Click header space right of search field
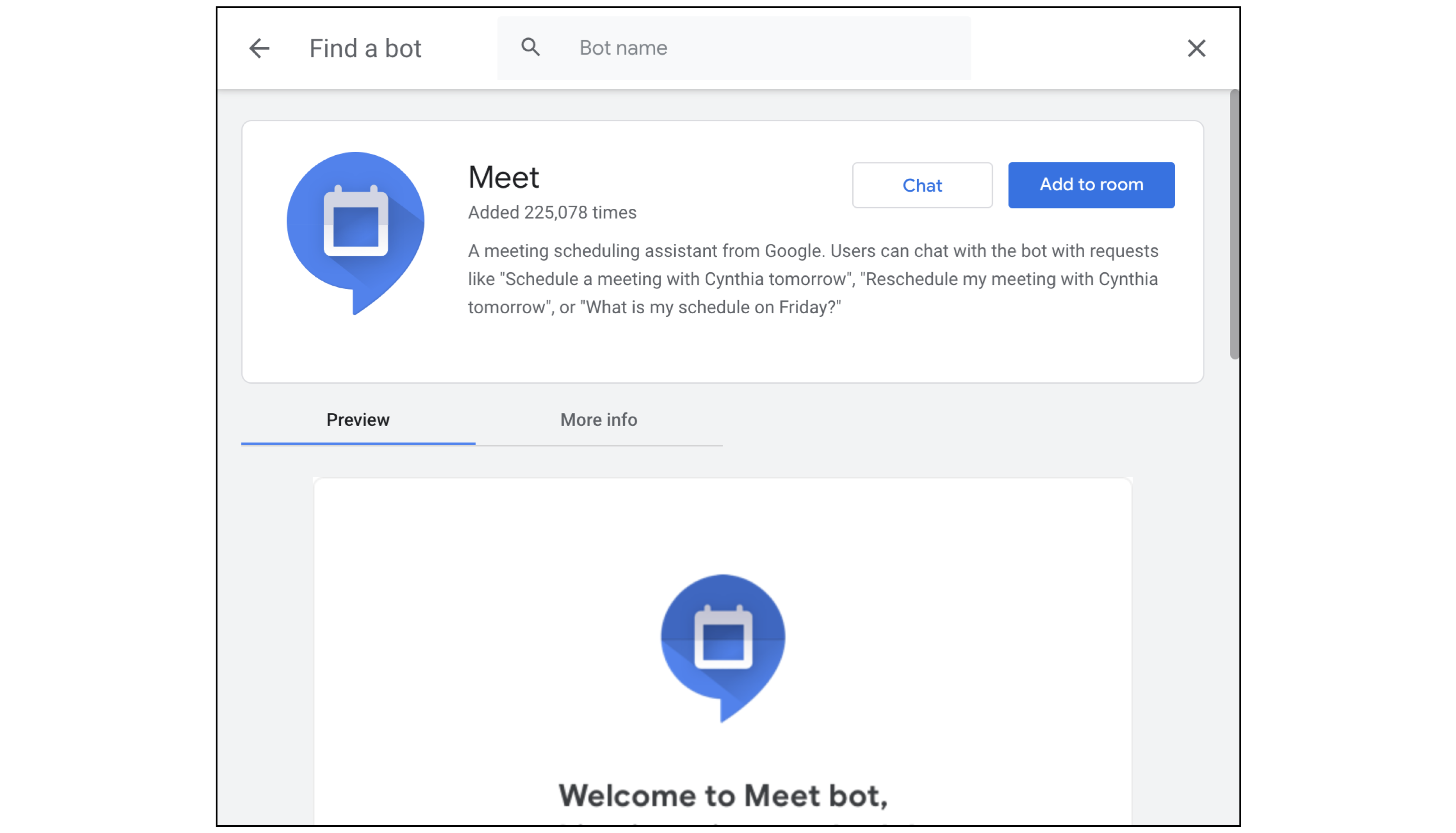1456x833 pixels. point(1075,49)
